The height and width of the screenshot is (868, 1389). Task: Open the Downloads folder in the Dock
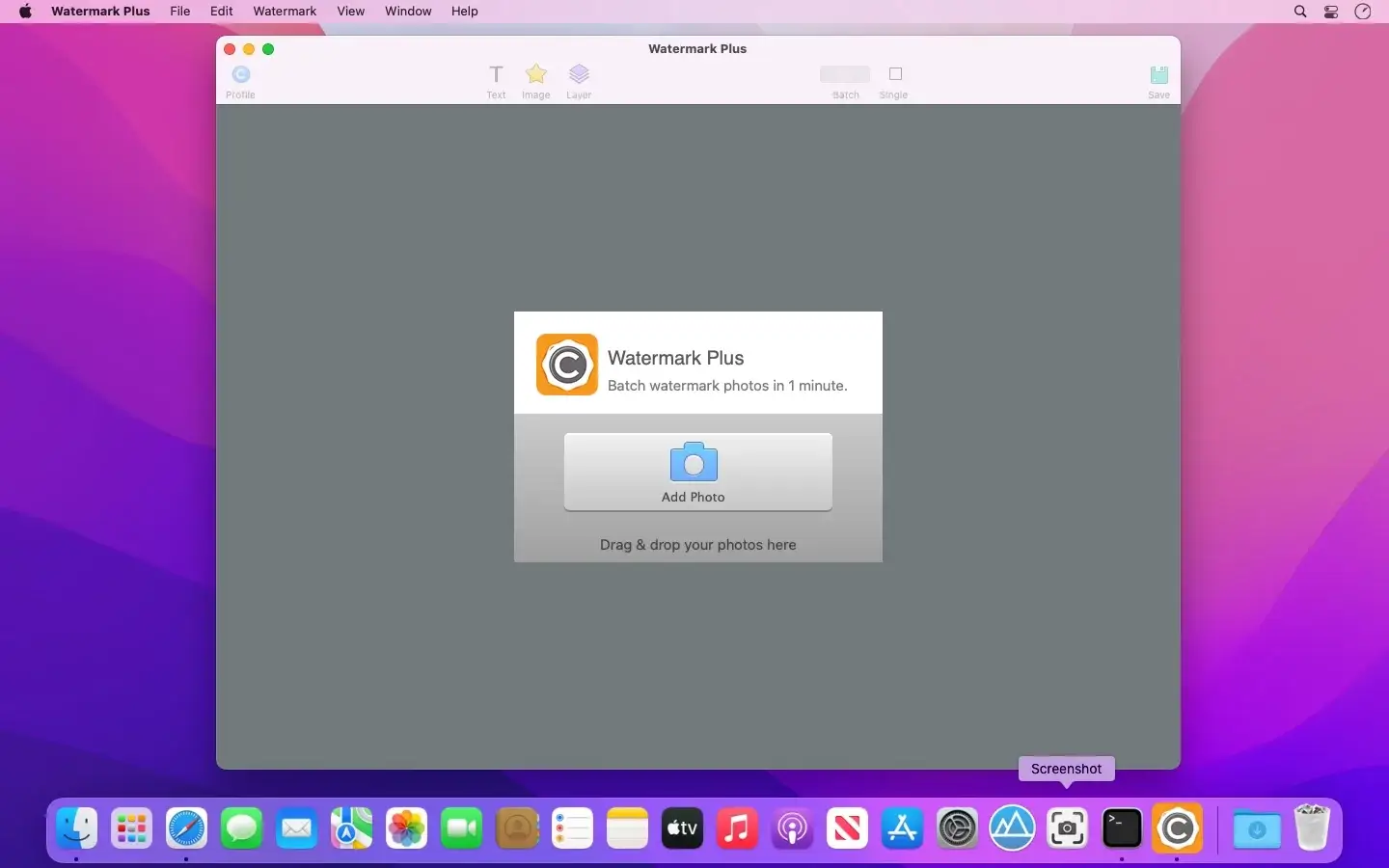click(x=1257, y=828)
